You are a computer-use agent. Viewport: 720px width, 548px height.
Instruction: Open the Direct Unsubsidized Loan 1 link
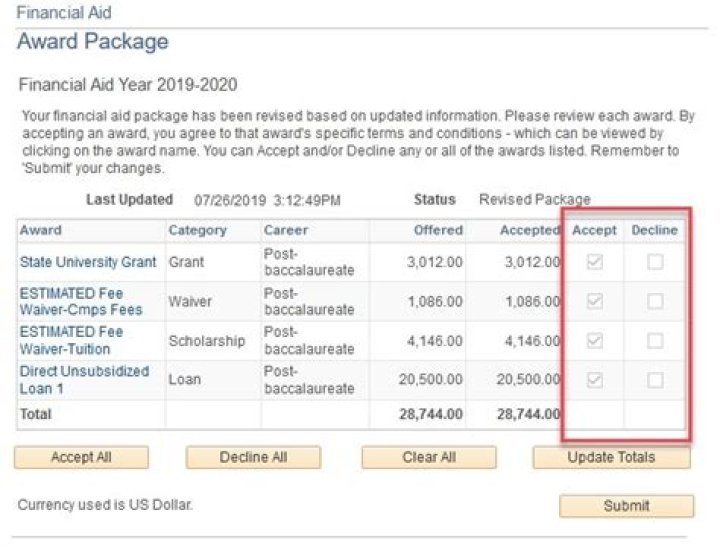(x=84, y=379)
